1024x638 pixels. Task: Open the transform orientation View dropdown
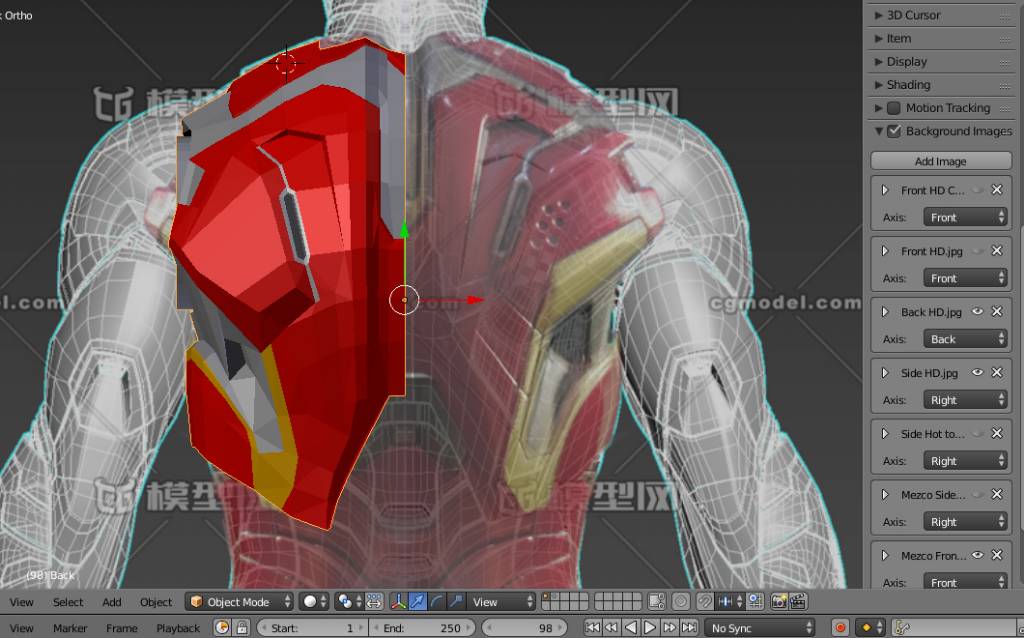(x=502, y=601)
